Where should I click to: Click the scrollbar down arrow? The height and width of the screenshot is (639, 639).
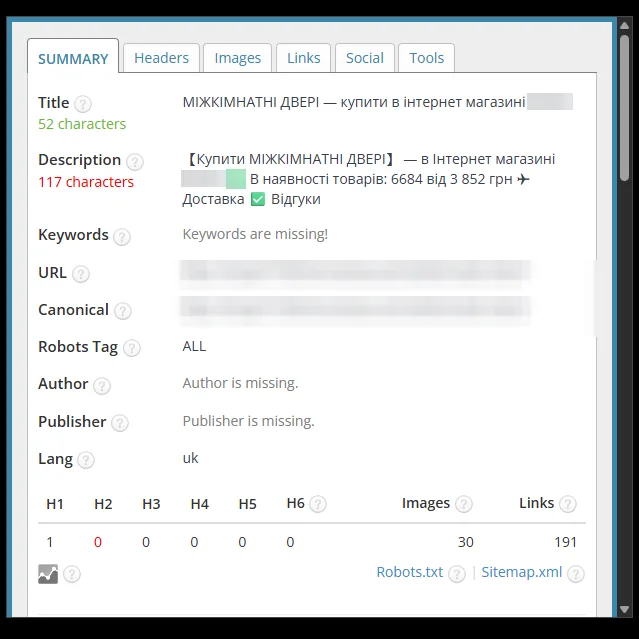pyautogui.click(x=624, y=610)
